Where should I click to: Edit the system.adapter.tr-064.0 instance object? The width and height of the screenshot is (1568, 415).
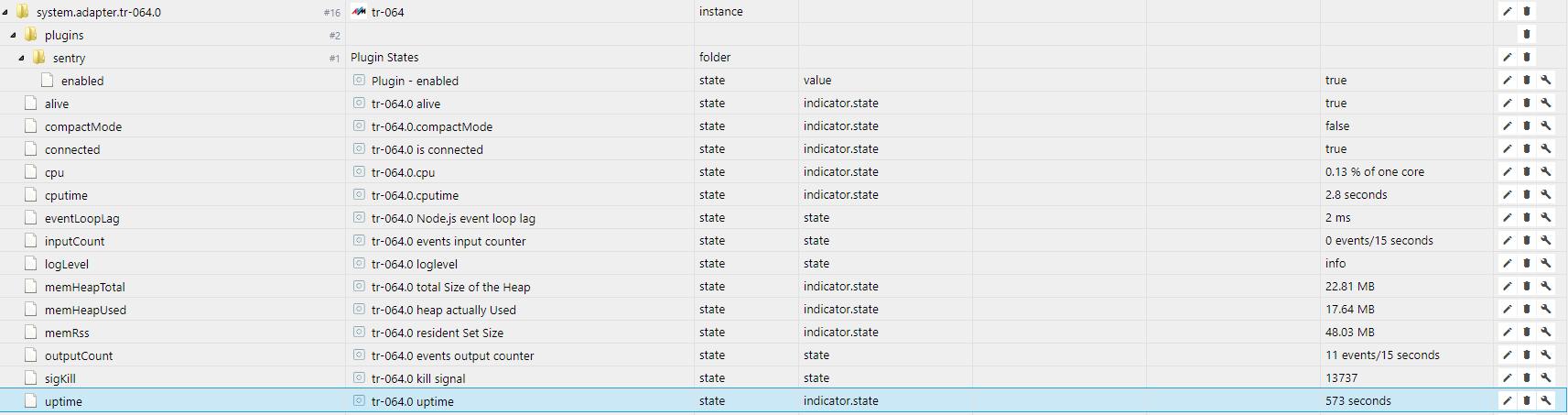pyautogui.click(x=1507, y=12)
